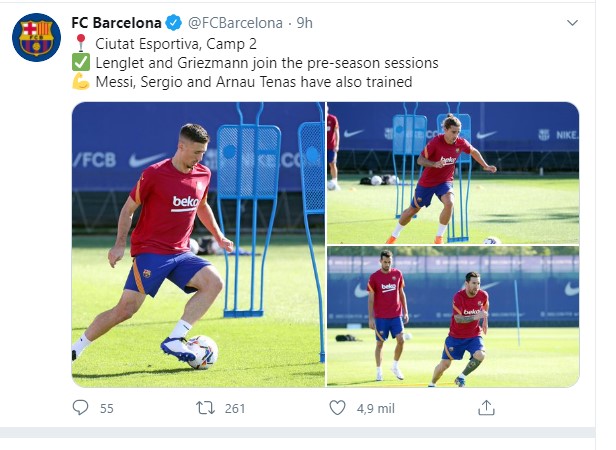The image size is (616, 450).
Task: Expand the tweet options chevron
Action: click(571, 21)
